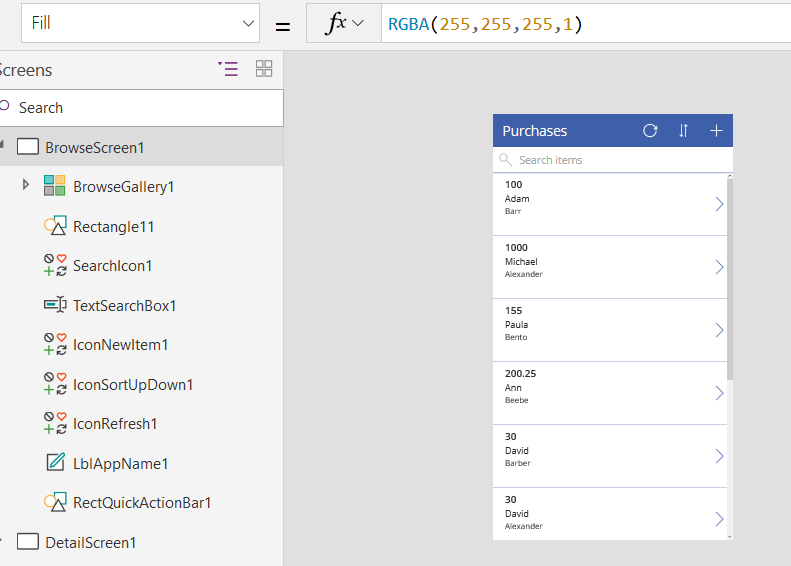The image size is (791, 566).
Task: Select DetailScreen1 in the tree view
Action: click(90, 542)
